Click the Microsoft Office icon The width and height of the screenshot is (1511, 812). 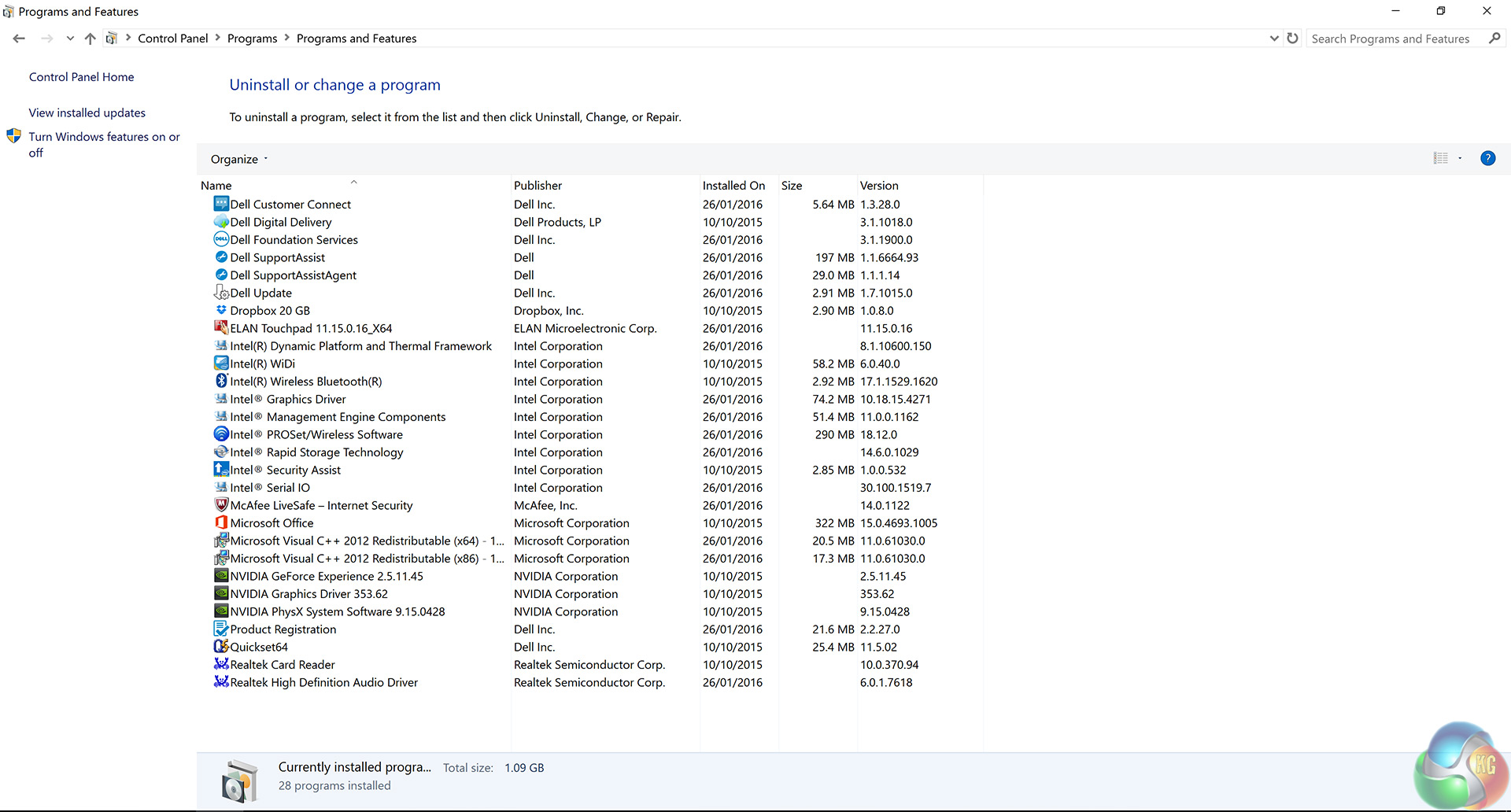pyautogui.click(x=221, y=523)
